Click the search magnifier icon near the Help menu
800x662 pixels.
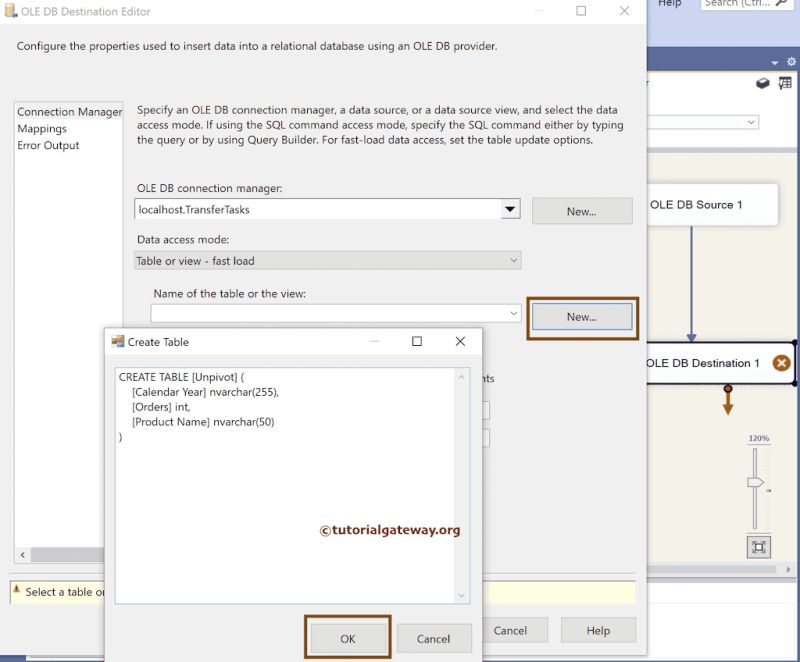click(x=782, y=5)
